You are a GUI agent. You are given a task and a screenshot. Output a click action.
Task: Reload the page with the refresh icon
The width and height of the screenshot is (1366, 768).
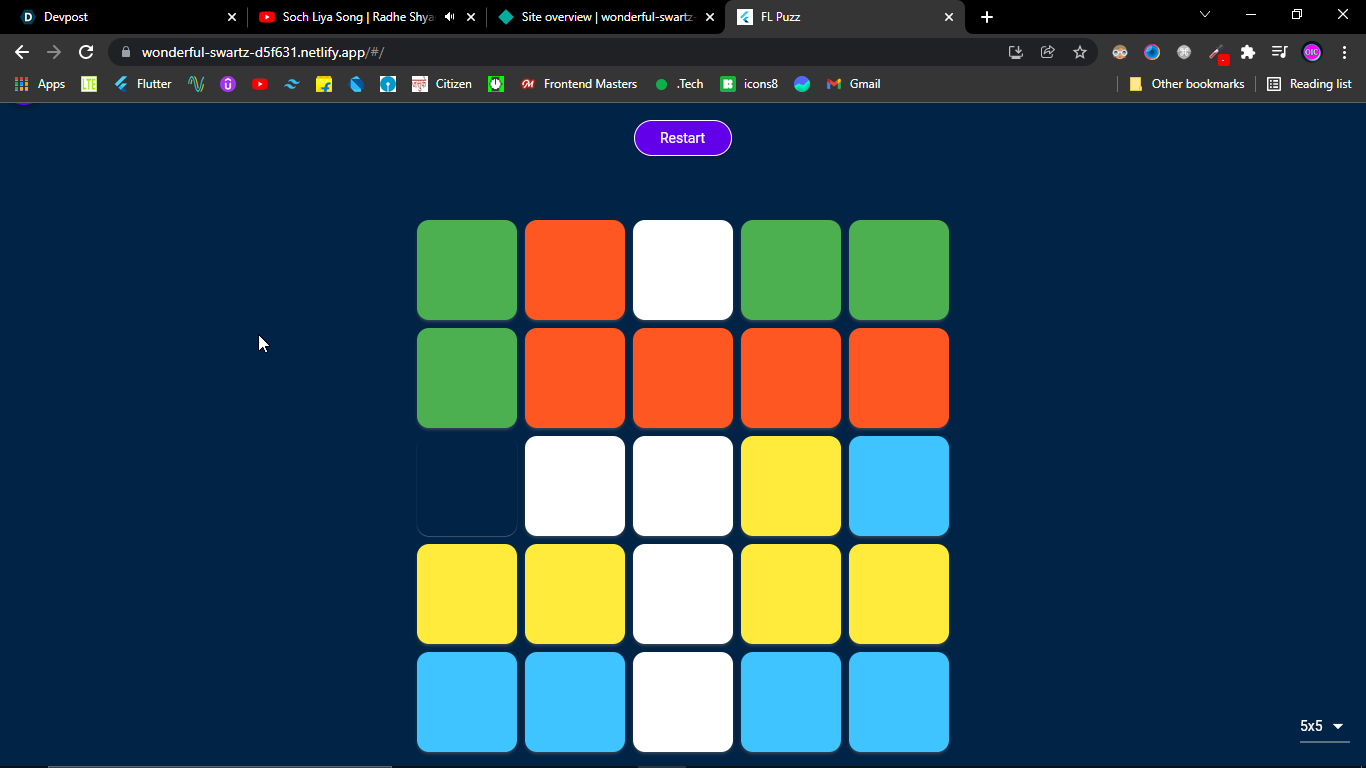point(86,52)
